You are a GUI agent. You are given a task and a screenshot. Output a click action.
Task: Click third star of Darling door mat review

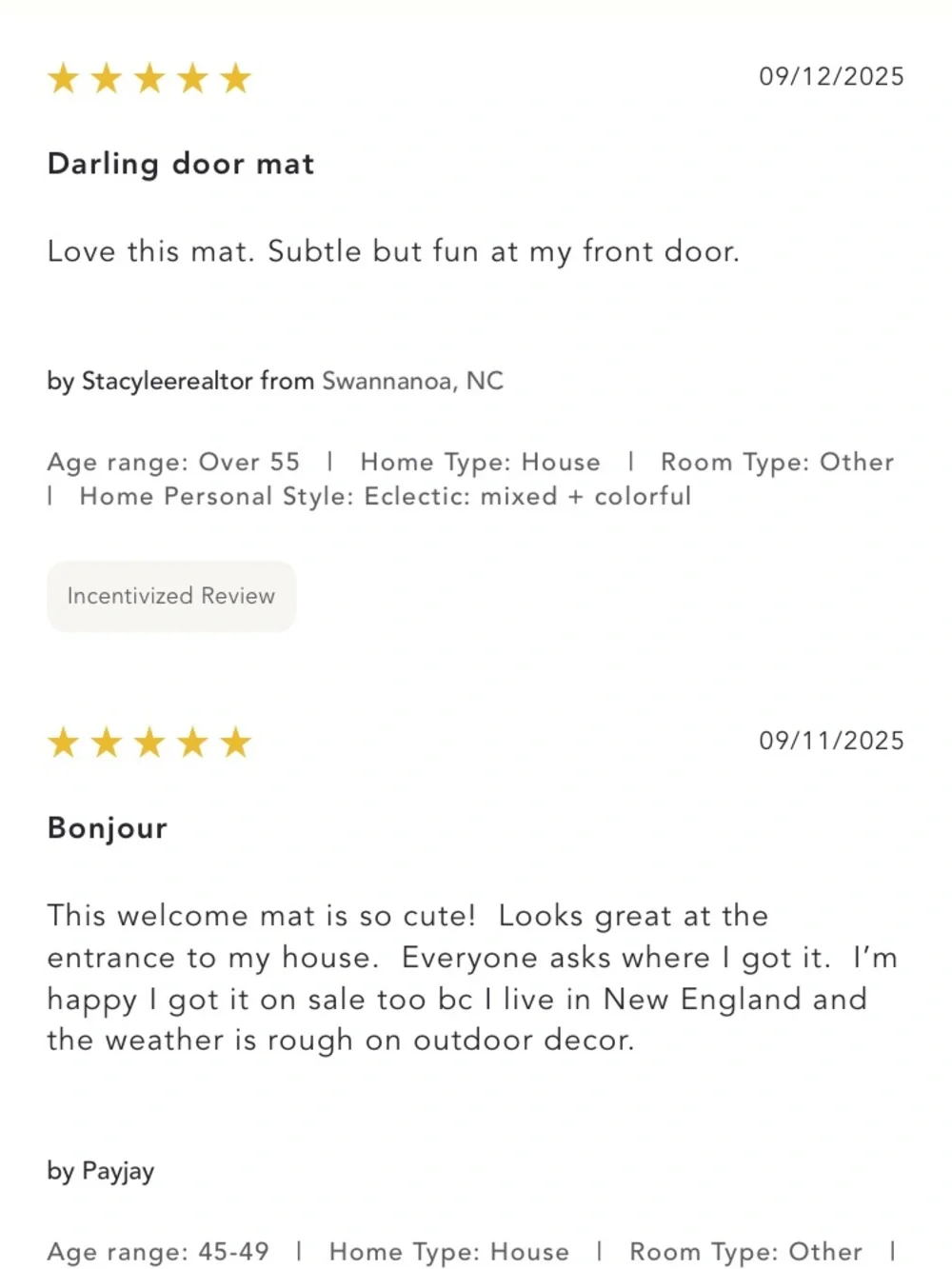(x=149, y=78)
